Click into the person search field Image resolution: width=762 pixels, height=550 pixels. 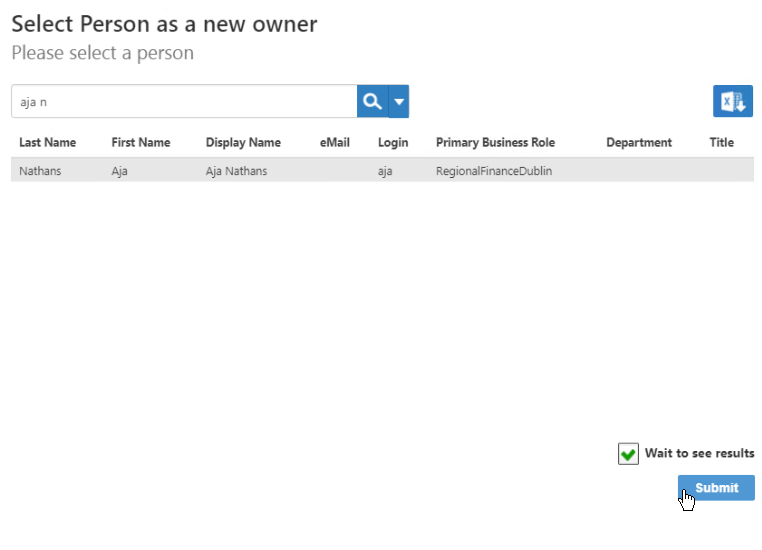click(184, 101)
